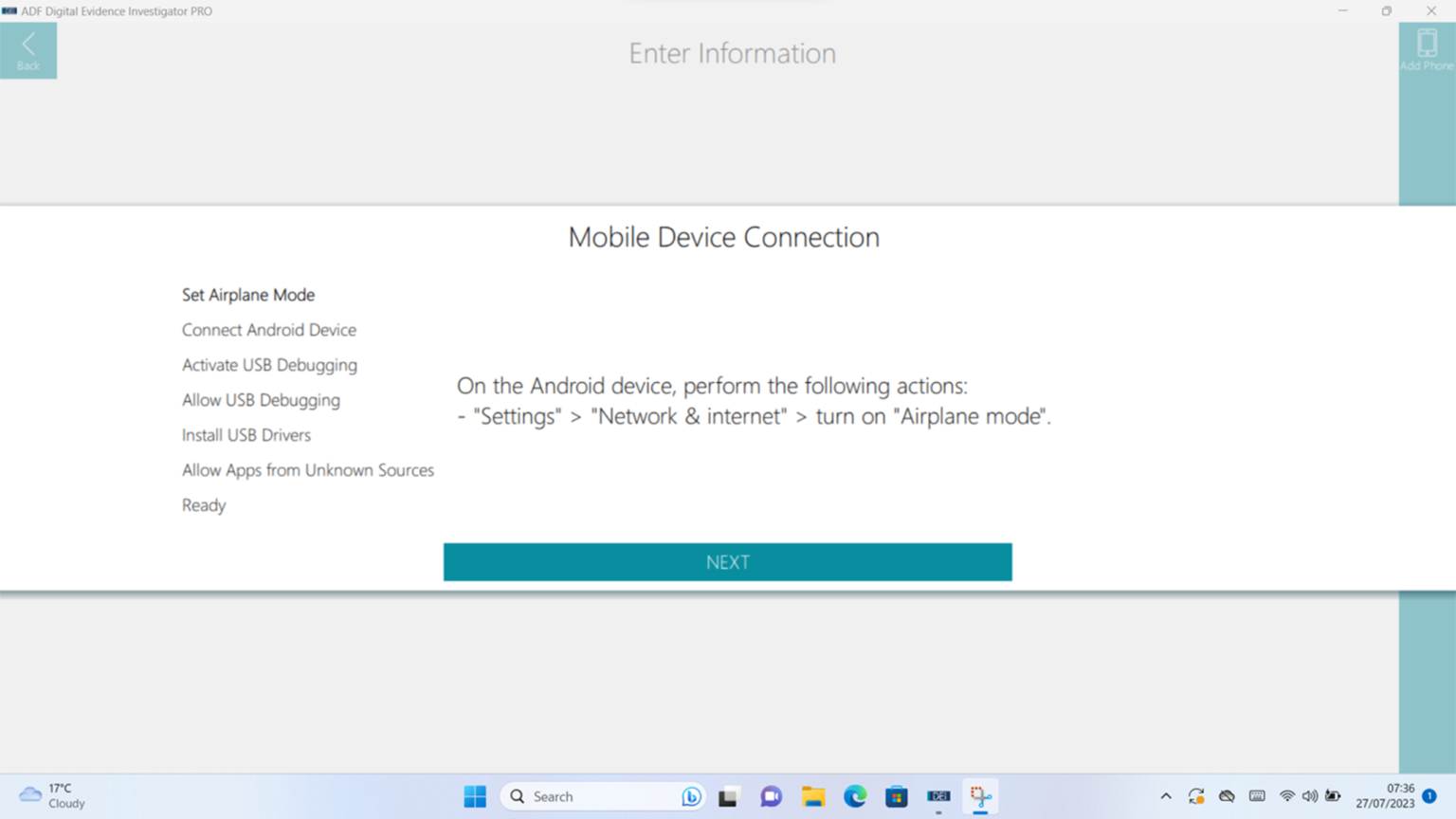
Task: Click the battery icon in the system tray
Action: point(1332,796)
